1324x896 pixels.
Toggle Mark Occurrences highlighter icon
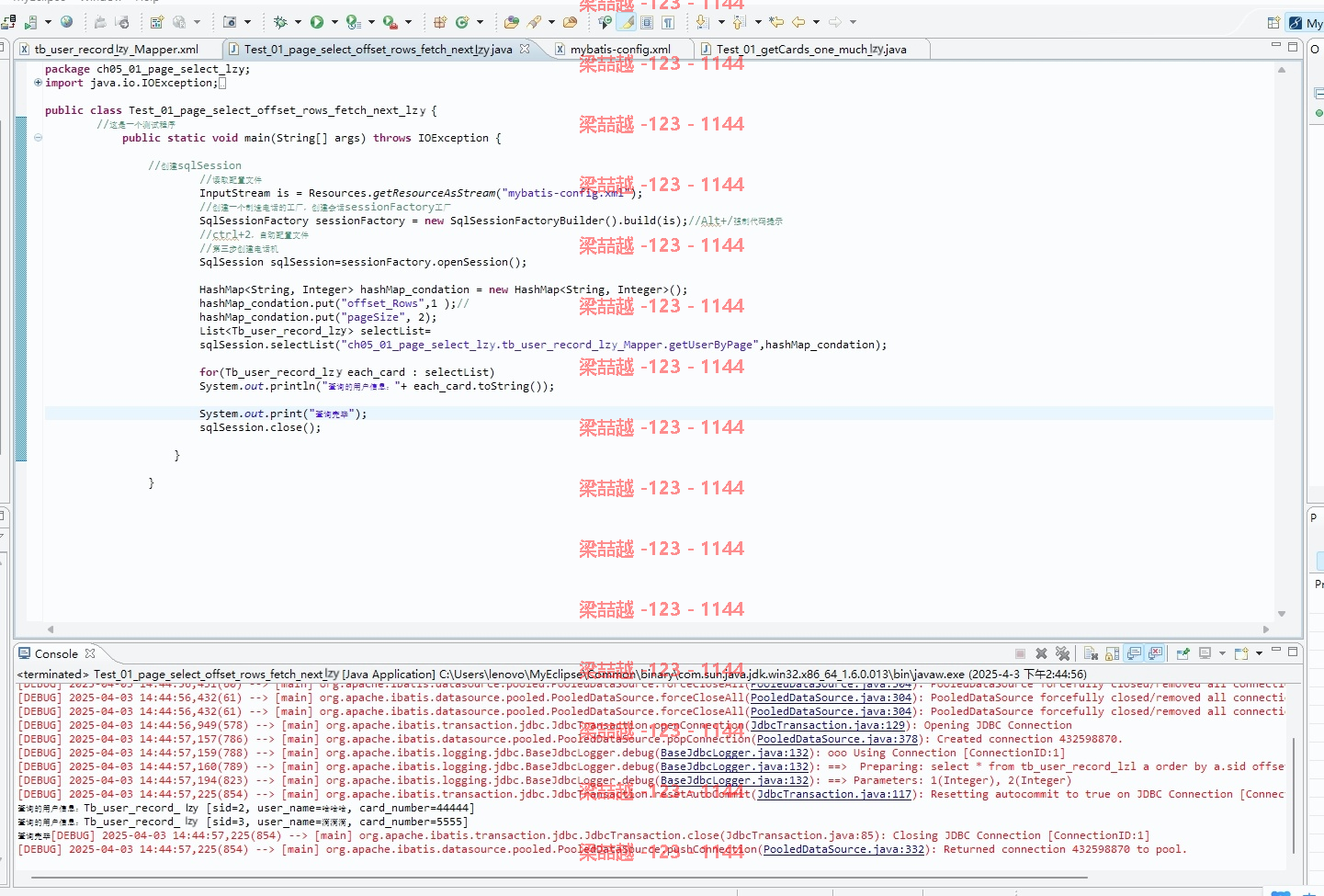pos(626,21)
